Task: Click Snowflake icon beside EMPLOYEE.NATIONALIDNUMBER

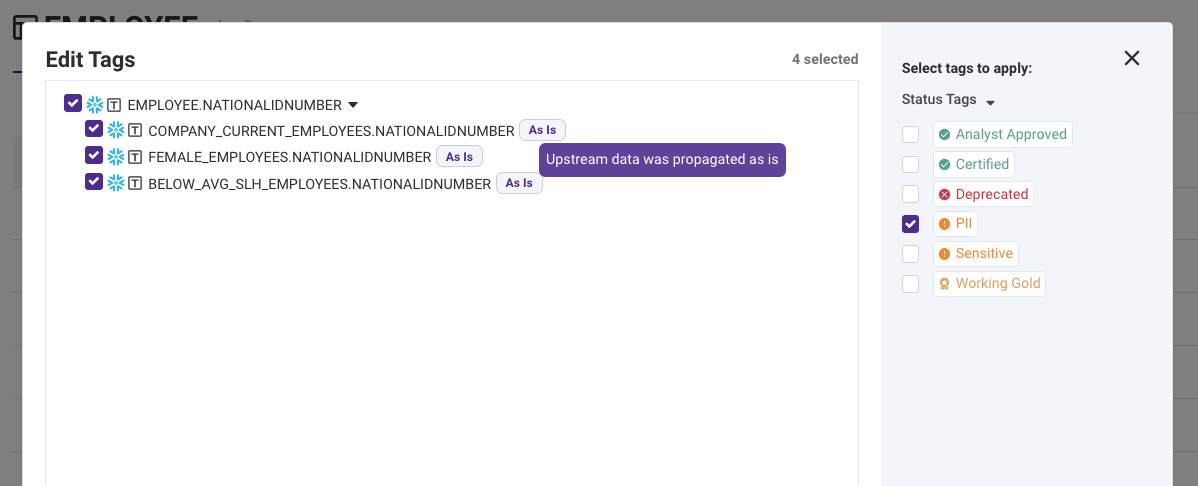Action: (95, 105)
